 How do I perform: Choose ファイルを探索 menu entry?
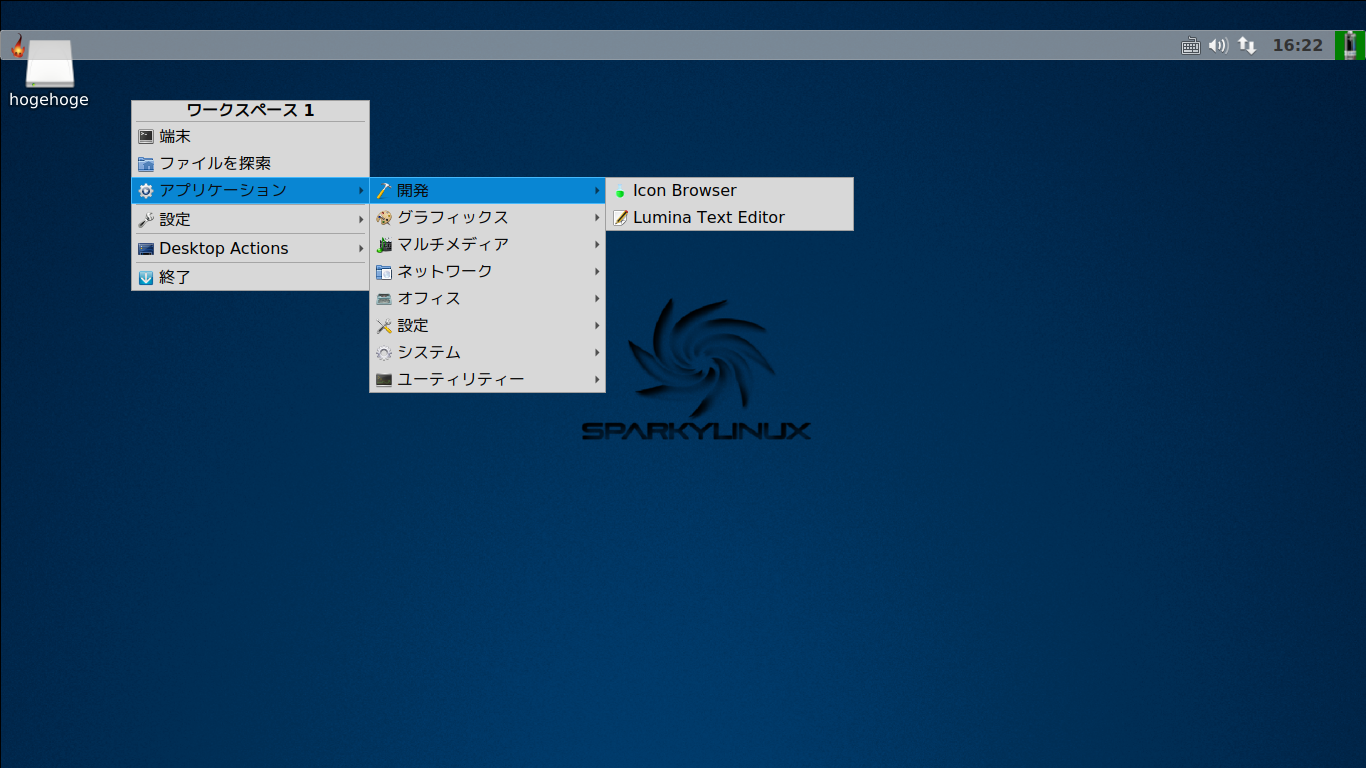250,163
